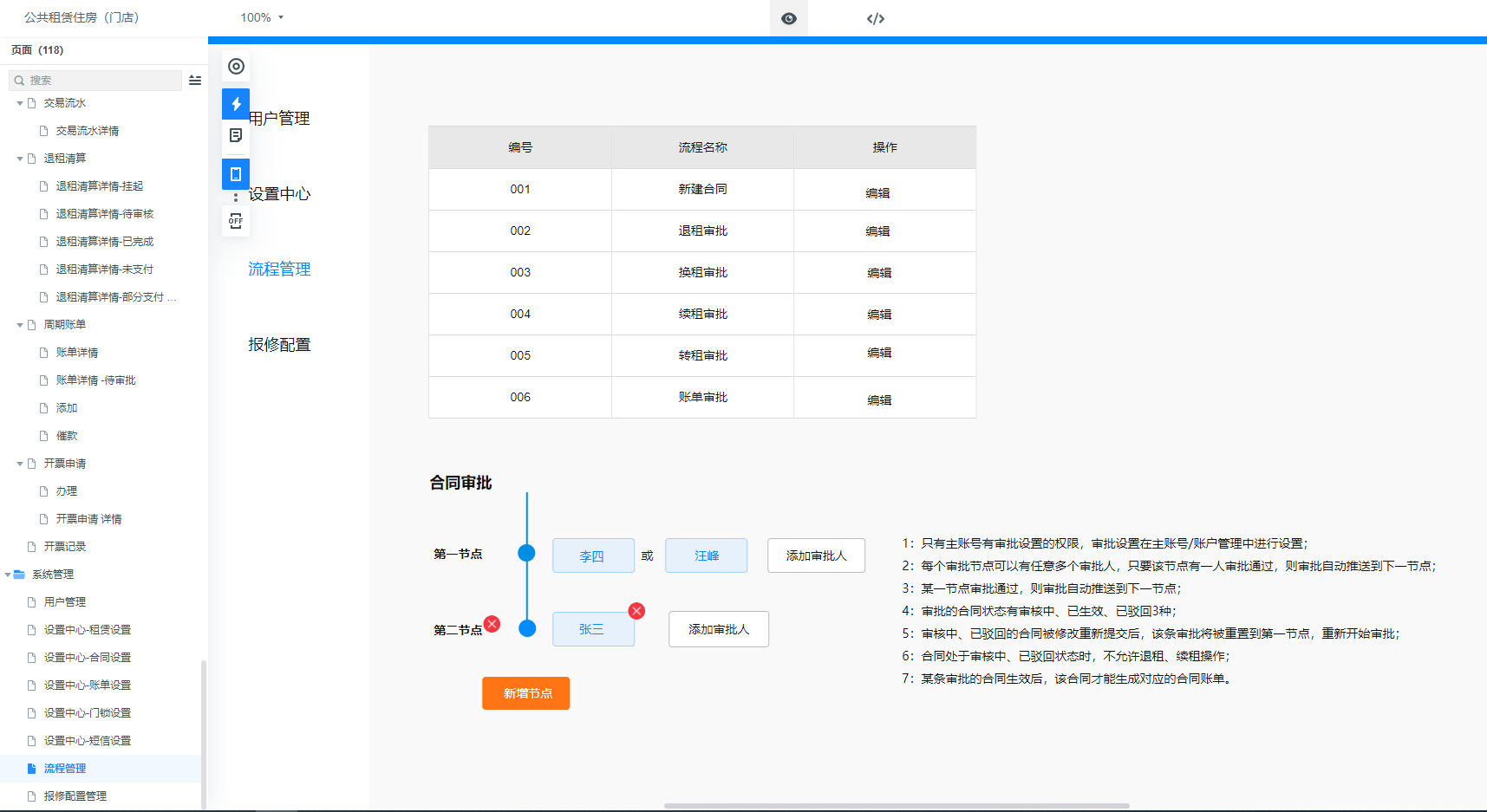1487x812 pixels.
Task: Collapse the 退租清算 tree node
Action: point(20,159)
